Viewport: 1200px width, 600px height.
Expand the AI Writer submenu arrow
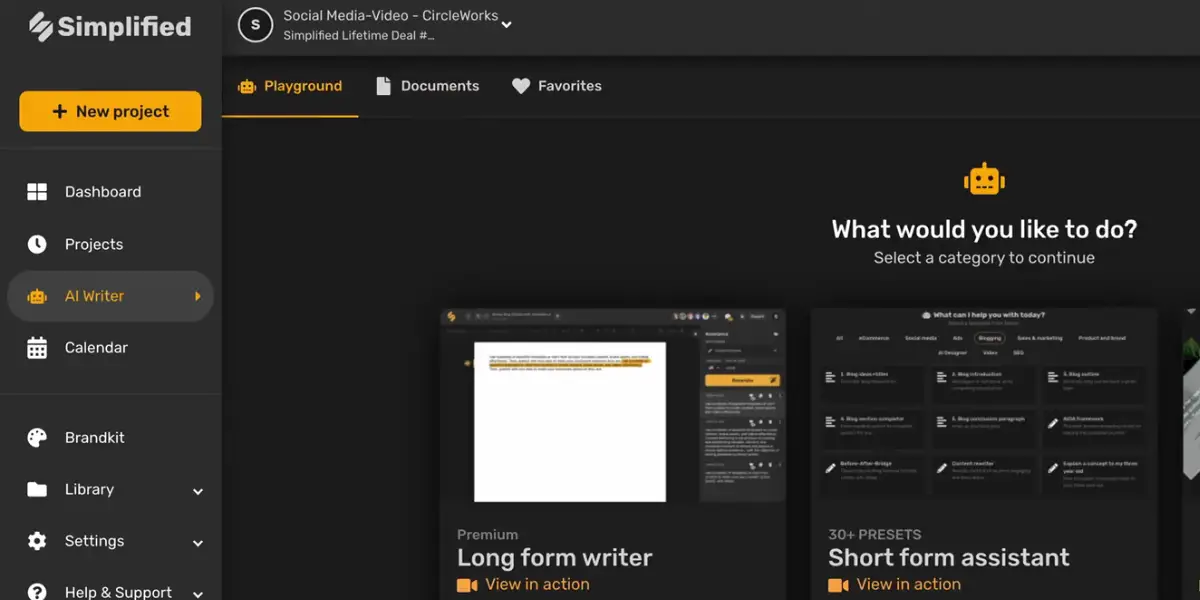[x=198, y=296]
